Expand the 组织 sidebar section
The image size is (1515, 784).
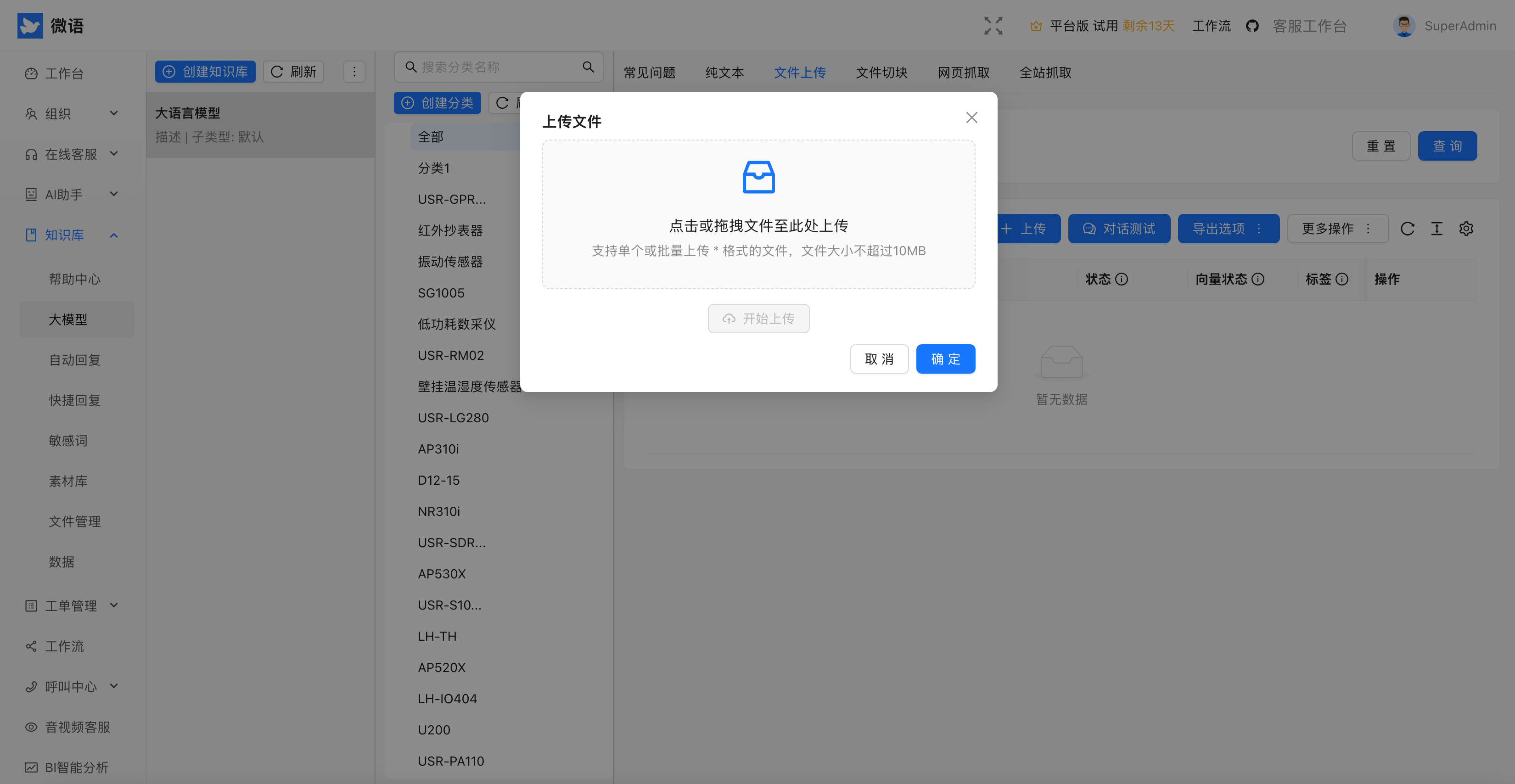(x=113, y=113)
